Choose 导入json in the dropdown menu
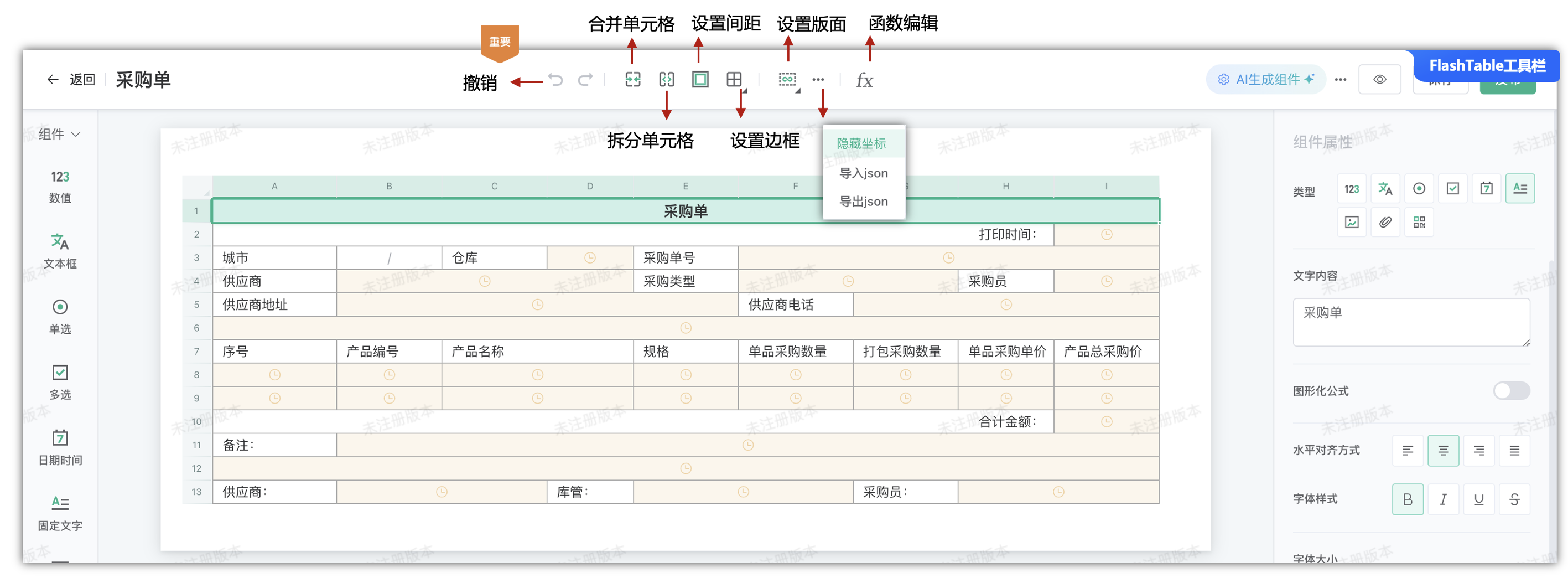This screenshot has width=1568, height=578. [x=863, y=174]
